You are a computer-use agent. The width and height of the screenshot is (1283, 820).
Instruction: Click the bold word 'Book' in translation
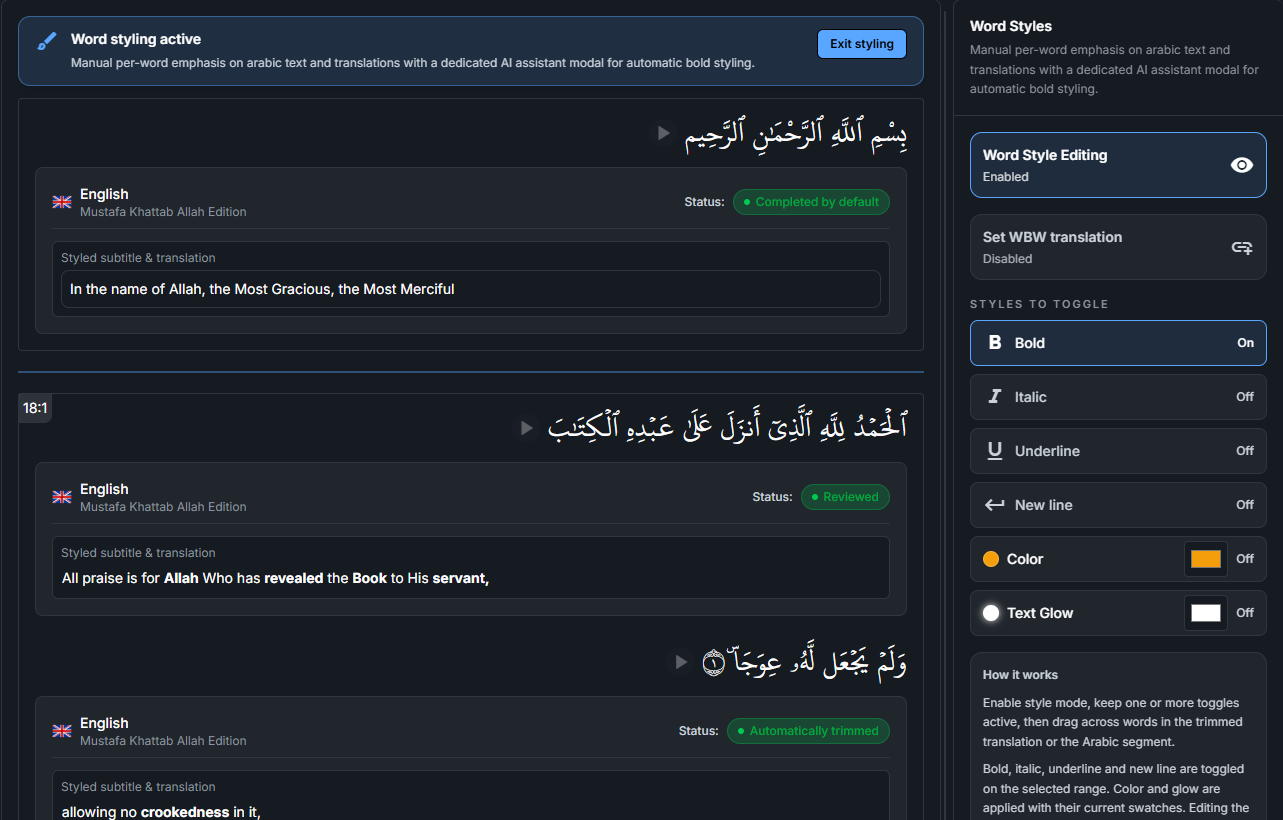point(369,578)
